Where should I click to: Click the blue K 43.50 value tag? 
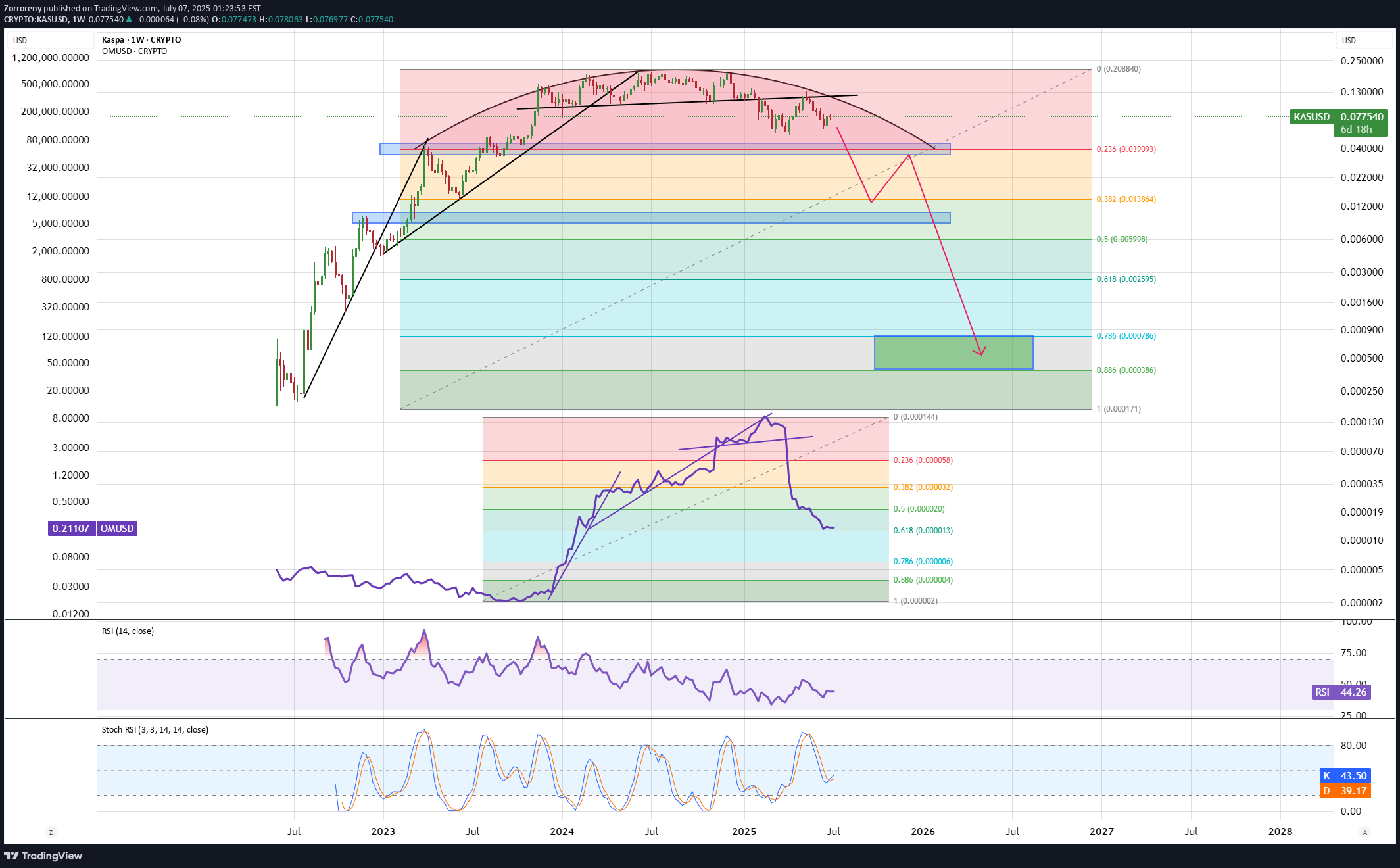[x=1345, y=776]
